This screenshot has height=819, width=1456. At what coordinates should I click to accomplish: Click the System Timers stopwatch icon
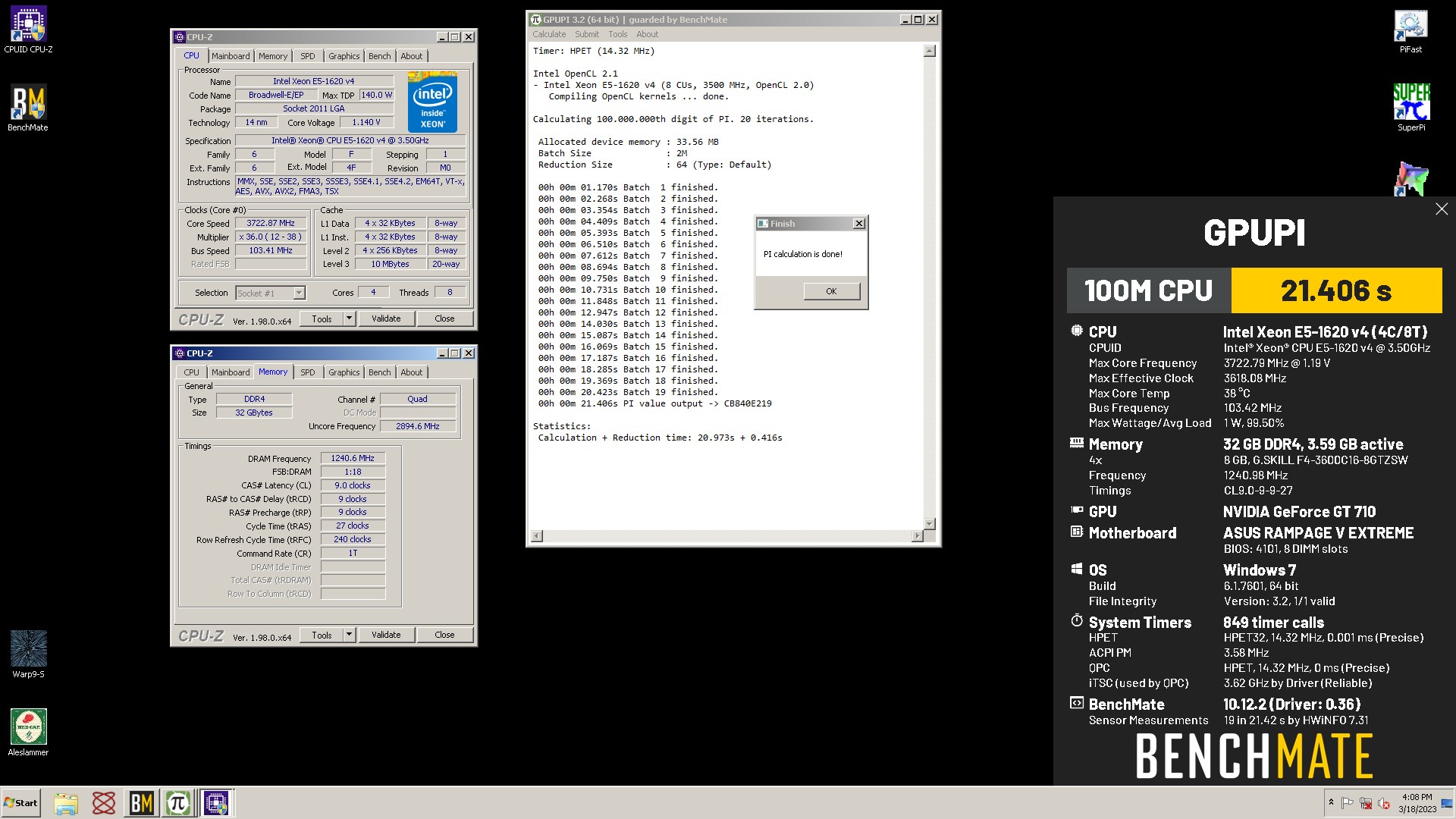point(1077,620)
